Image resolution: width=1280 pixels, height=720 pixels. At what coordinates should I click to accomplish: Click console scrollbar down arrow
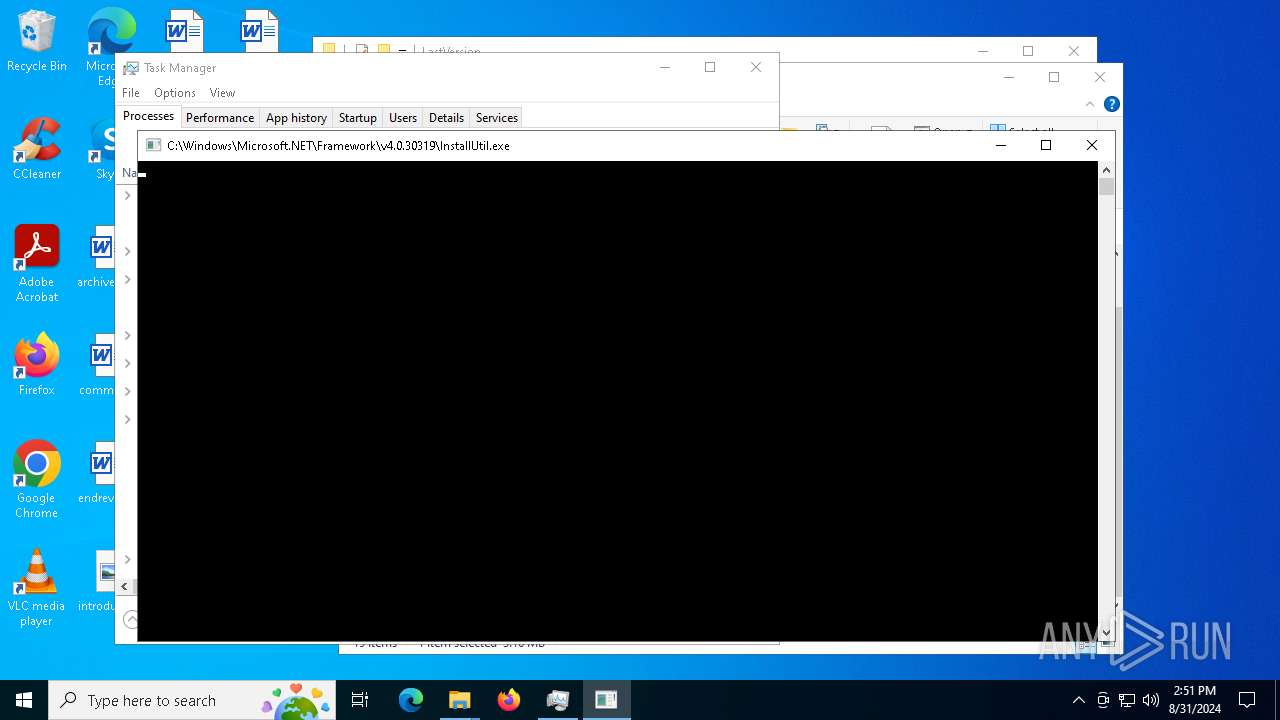click(1106, 633)
